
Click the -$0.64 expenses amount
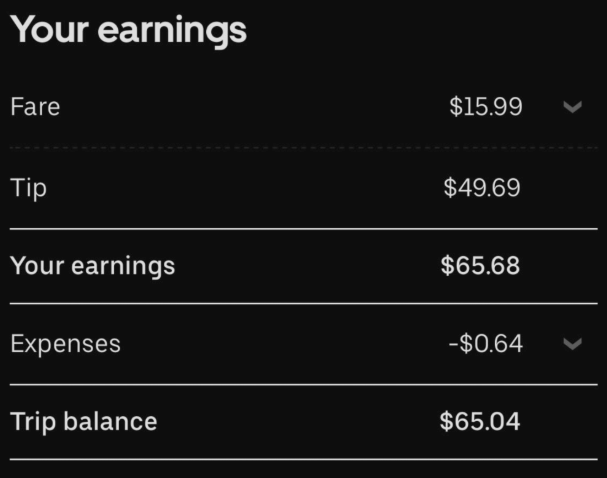click(485, 344)
